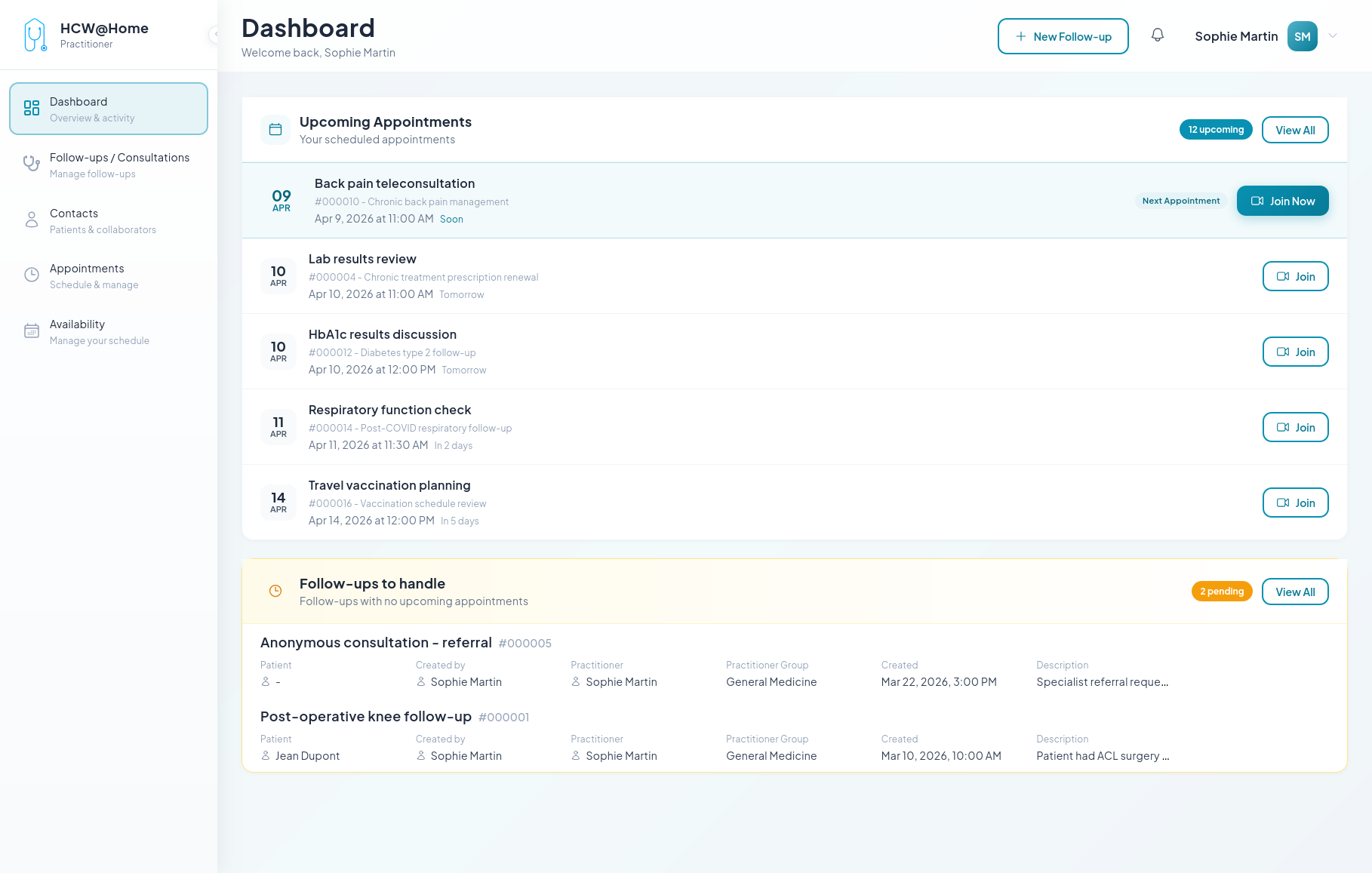View All upcoming appointments
The width and height of the screenshot is (1372, 873).
(1295, 129)
